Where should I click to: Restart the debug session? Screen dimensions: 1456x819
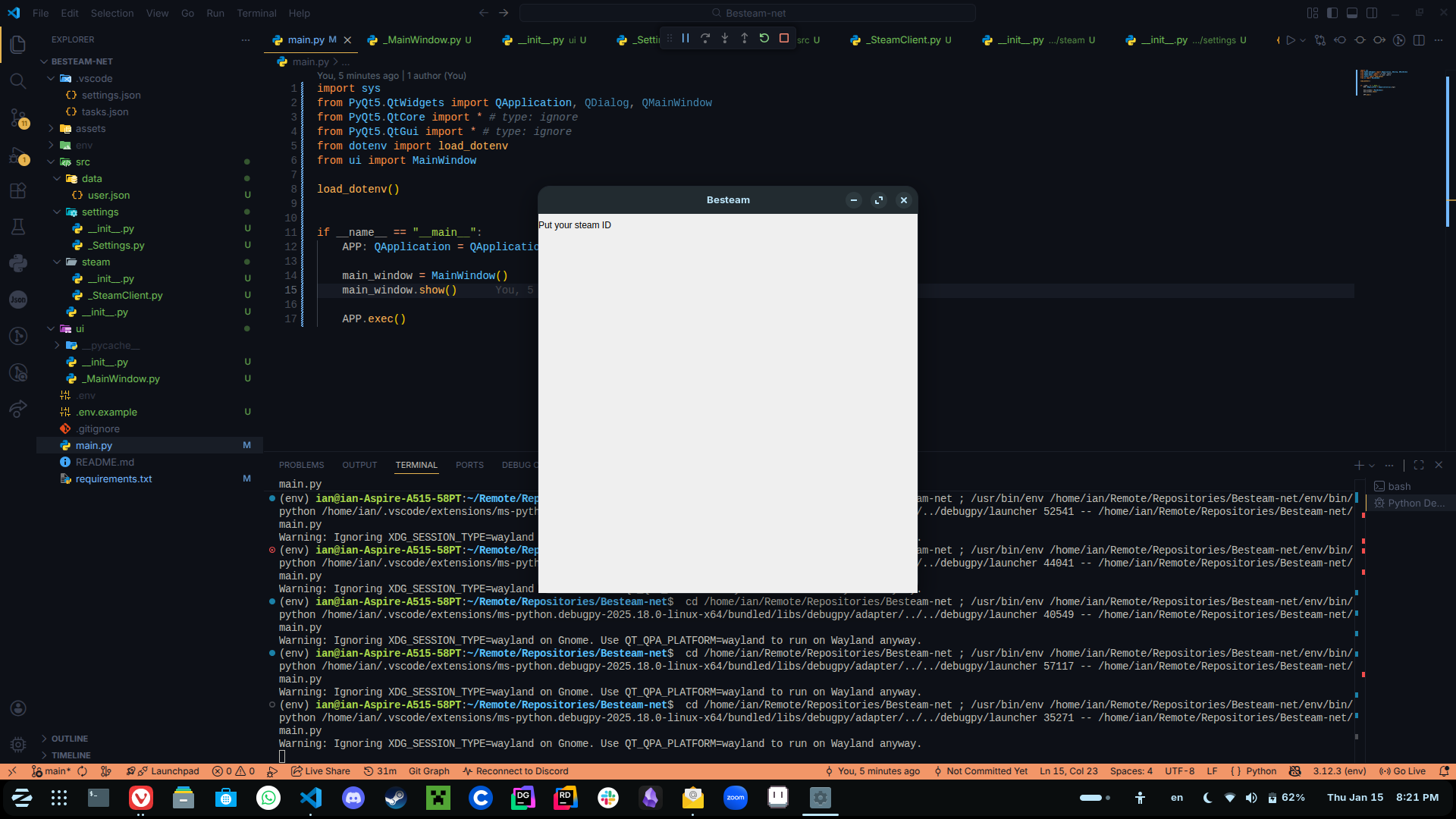coord(764,39)
